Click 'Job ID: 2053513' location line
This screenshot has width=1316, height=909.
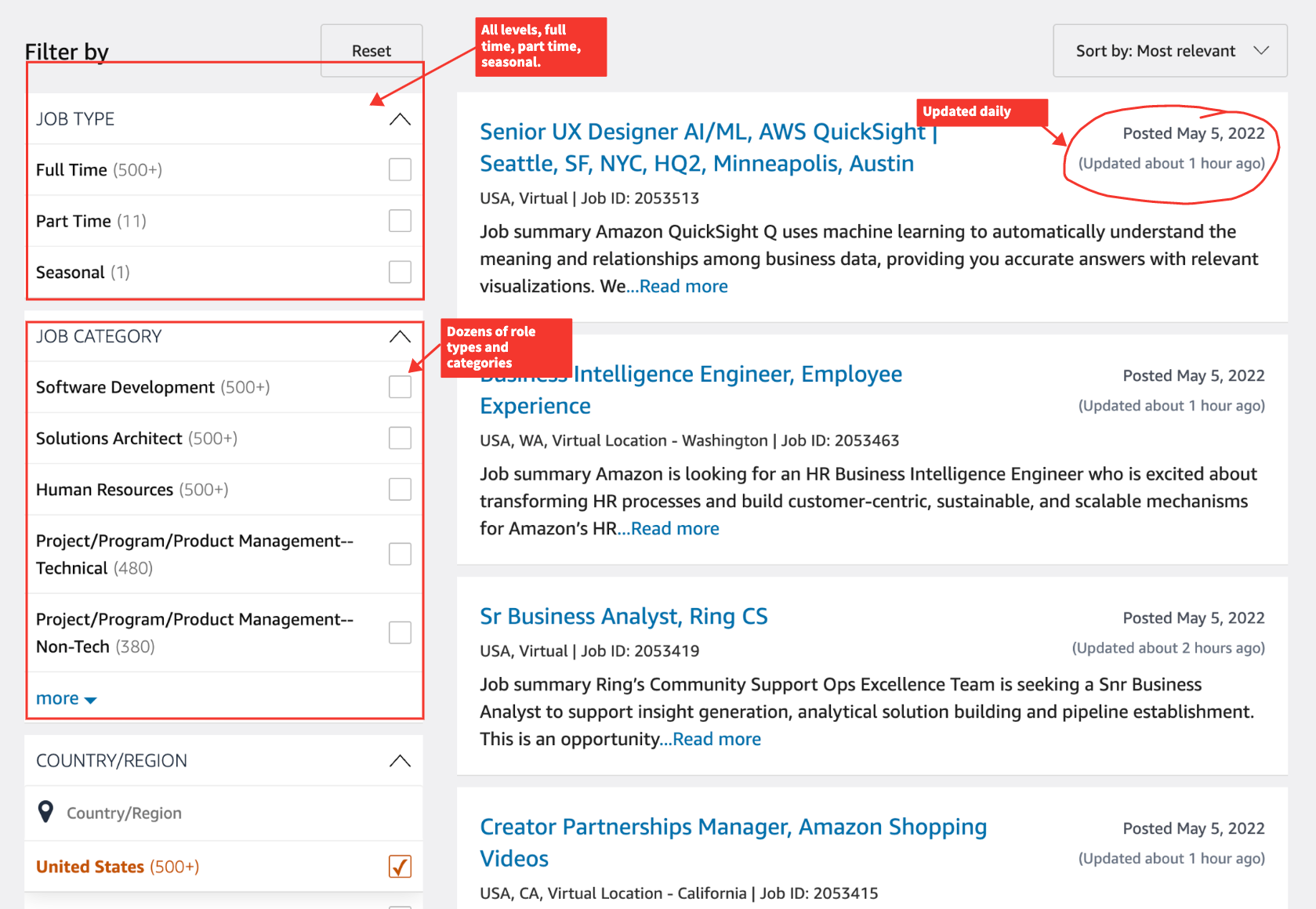(589, 198)
